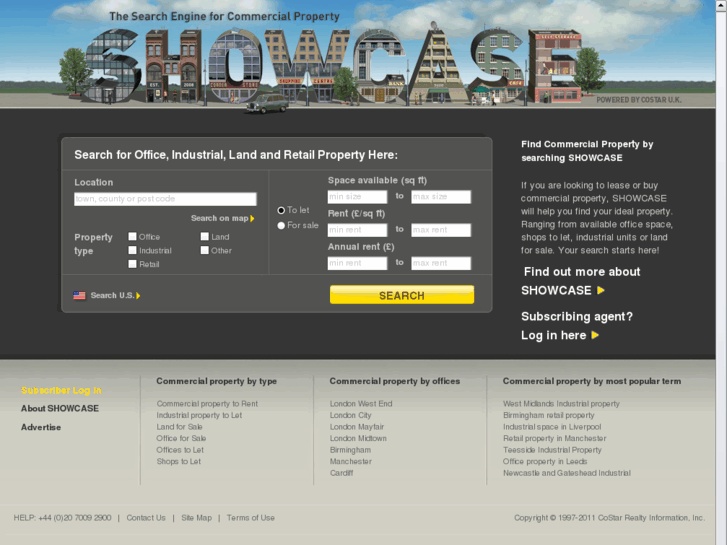Open Site Map footer link
The height and width of the screenshot is (545, 727).
(197, 518)
